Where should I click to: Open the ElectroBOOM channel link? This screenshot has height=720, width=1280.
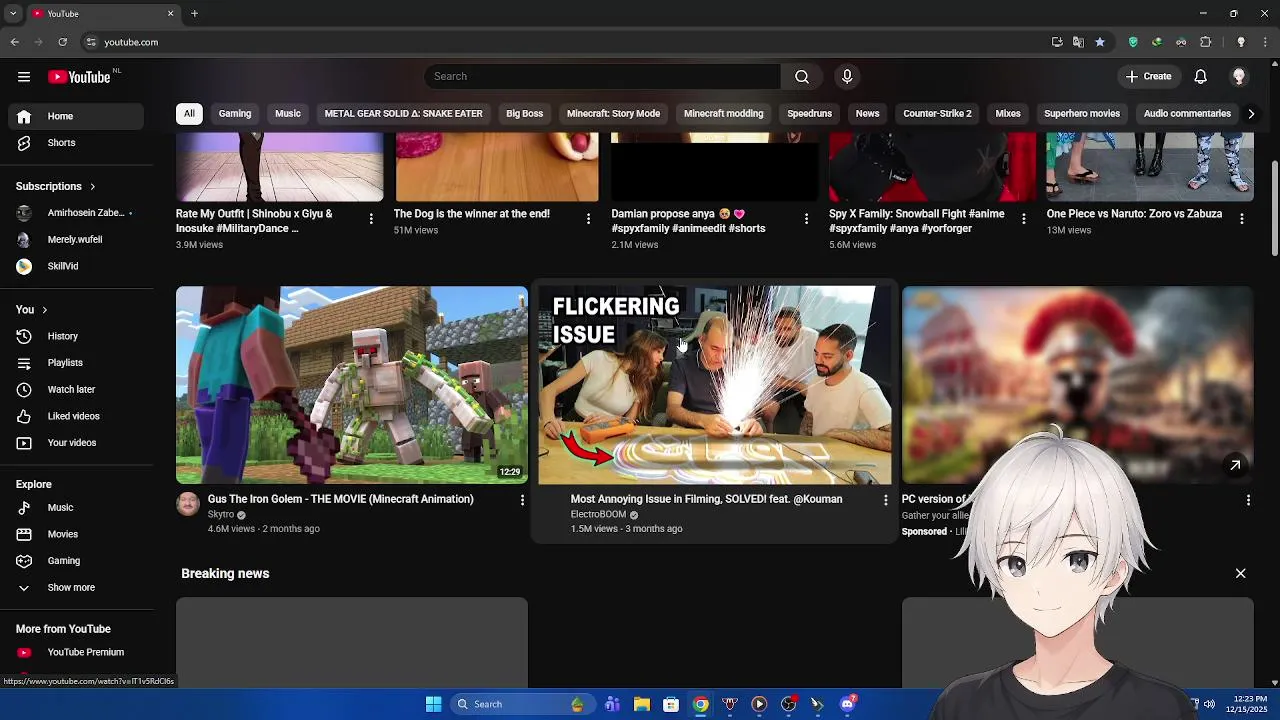click(x=598, y=515)
